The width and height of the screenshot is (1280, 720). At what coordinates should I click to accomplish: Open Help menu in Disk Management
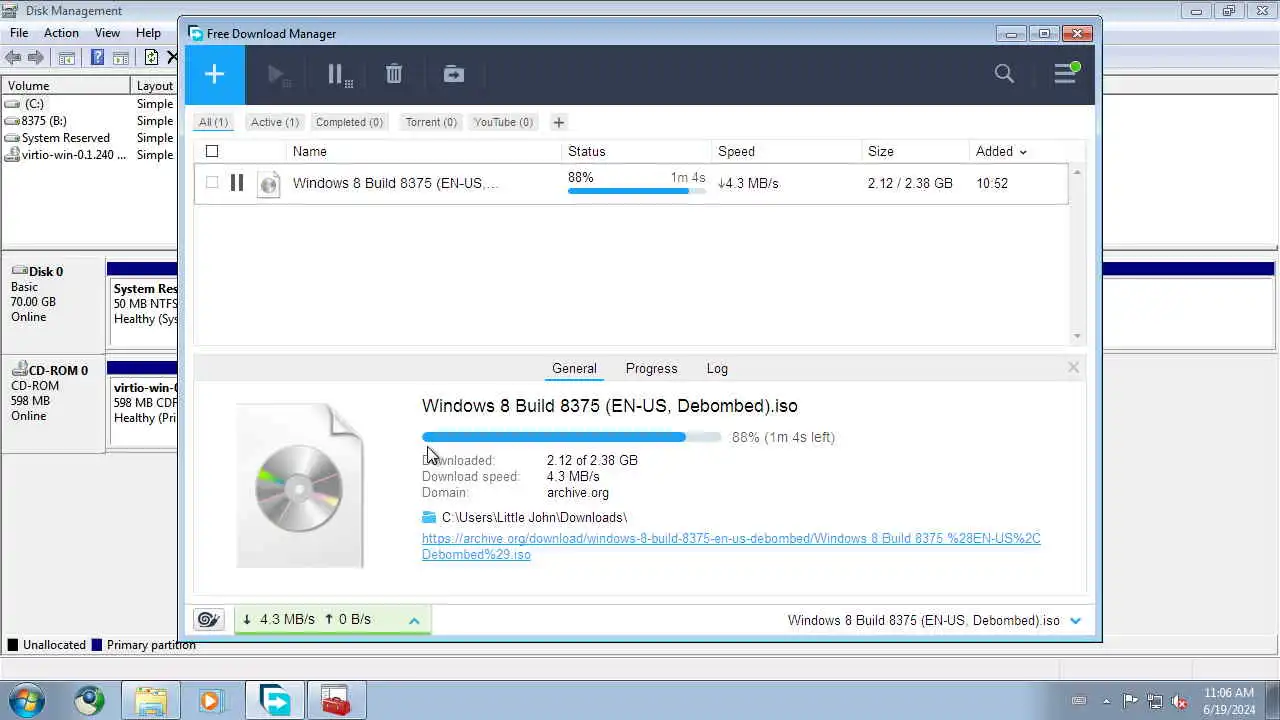pos(148,33)
